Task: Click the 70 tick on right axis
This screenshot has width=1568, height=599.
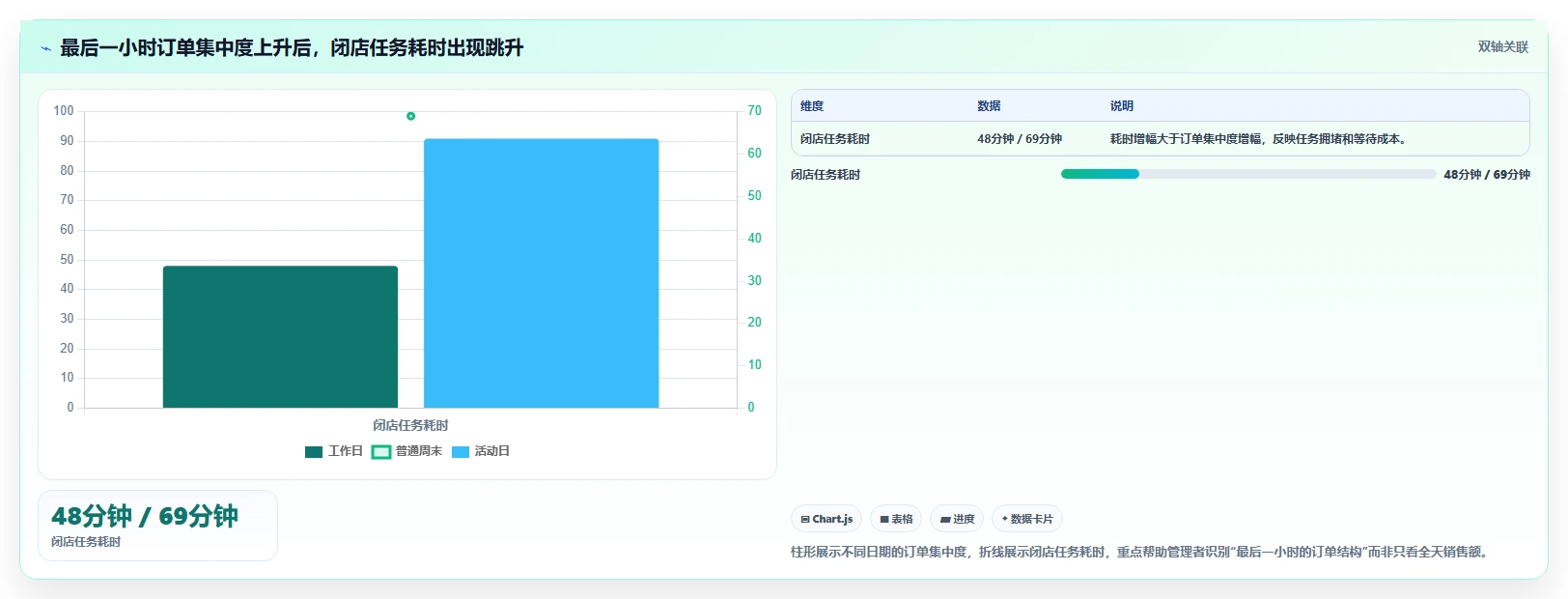Action: pos(754,111)
